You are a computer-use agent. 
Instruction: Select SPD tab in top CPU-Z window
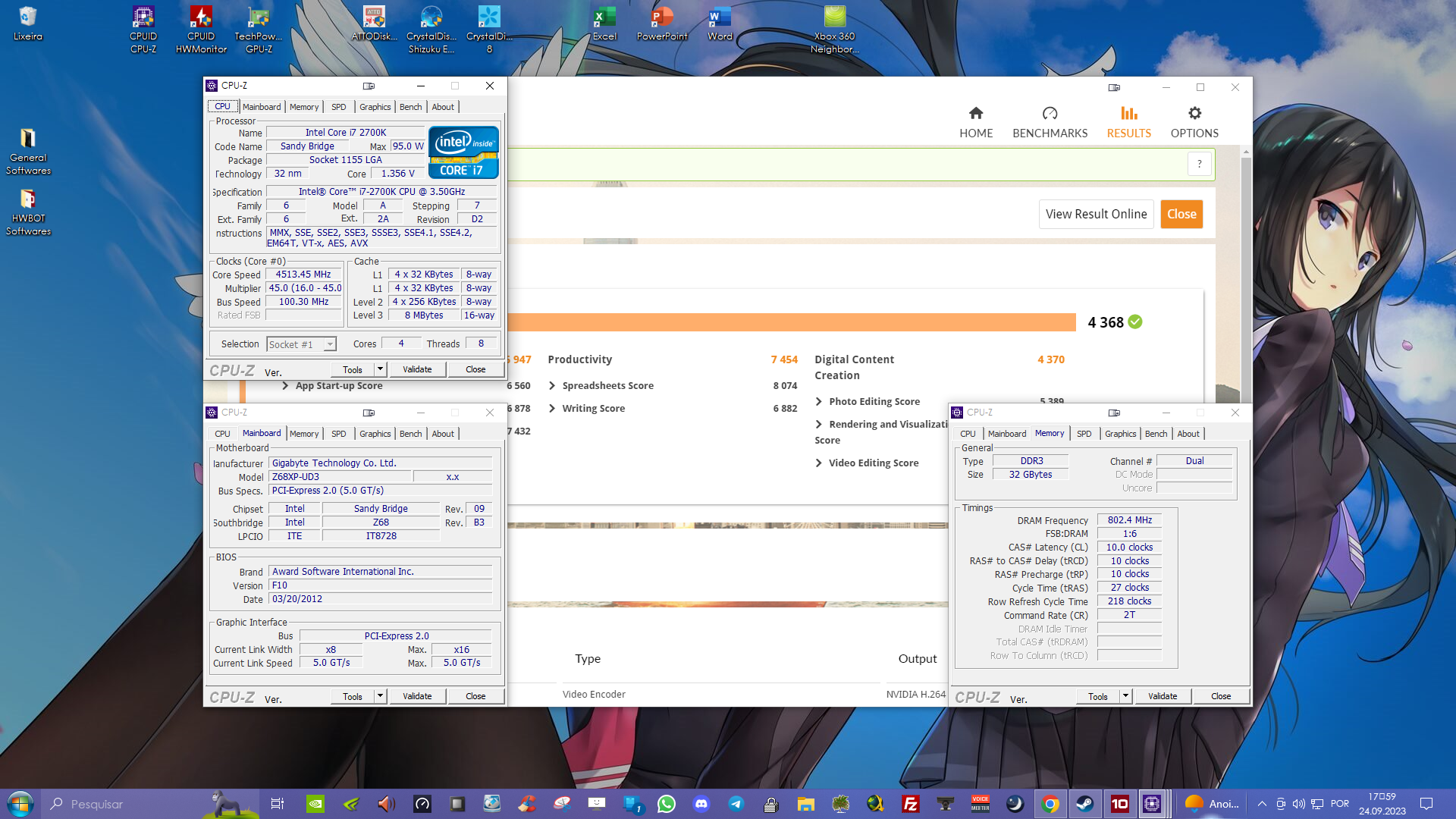(x=339, y=107)
